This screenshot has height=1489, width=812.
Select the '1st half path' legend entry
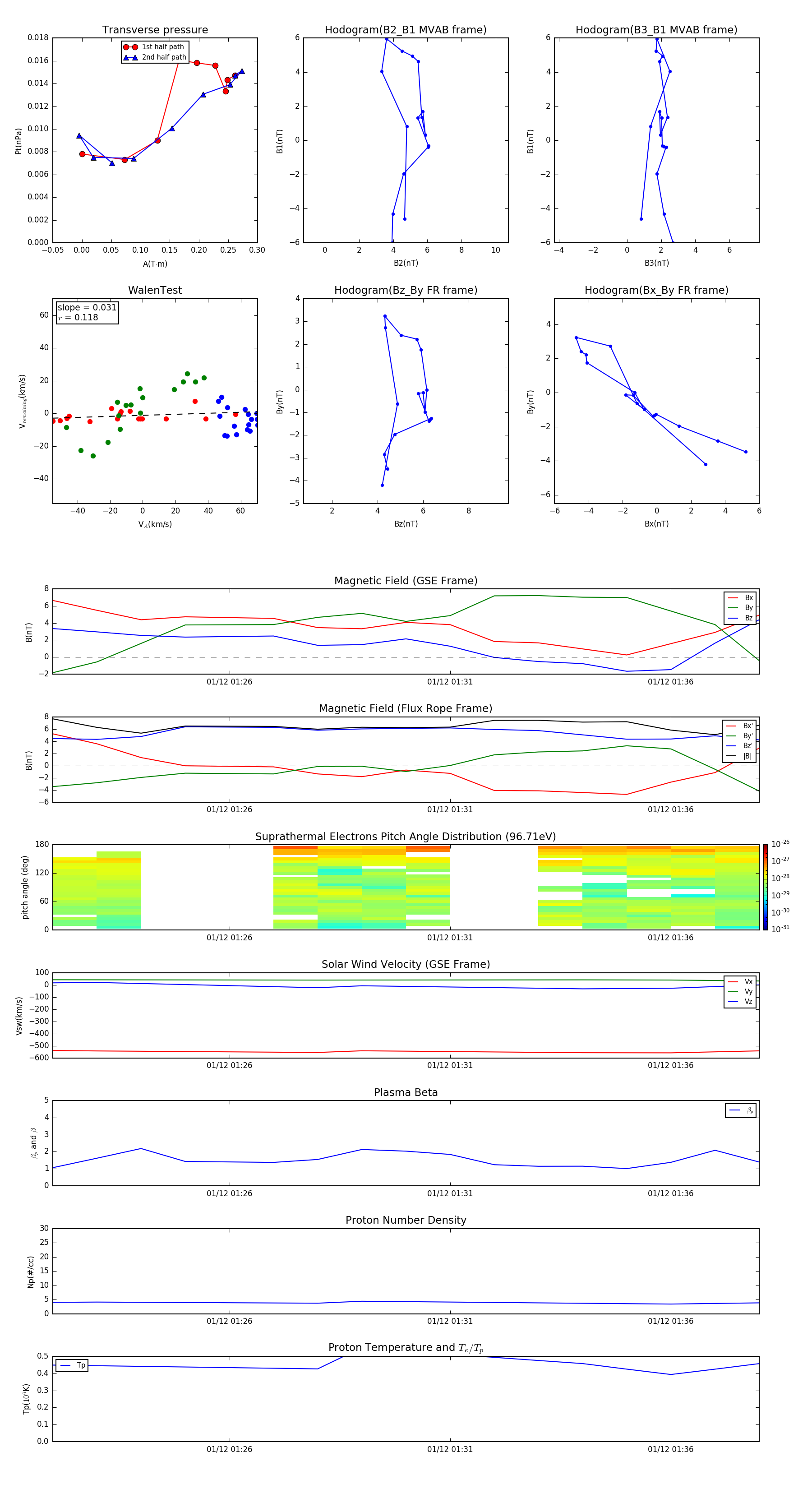pyautogui.click(x=154, y=47)
